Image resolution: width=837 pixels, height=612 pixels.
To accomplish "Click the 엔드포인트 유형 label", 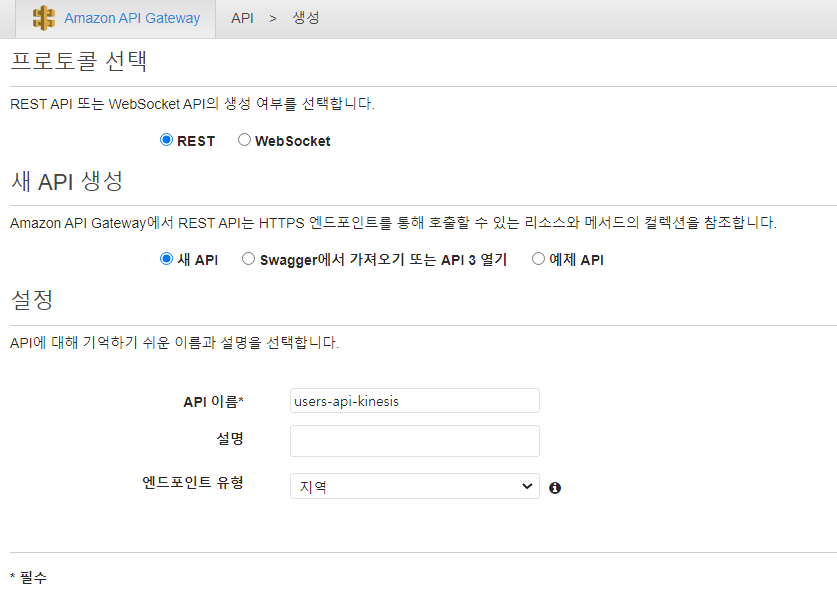I will [x=193, y=482].
